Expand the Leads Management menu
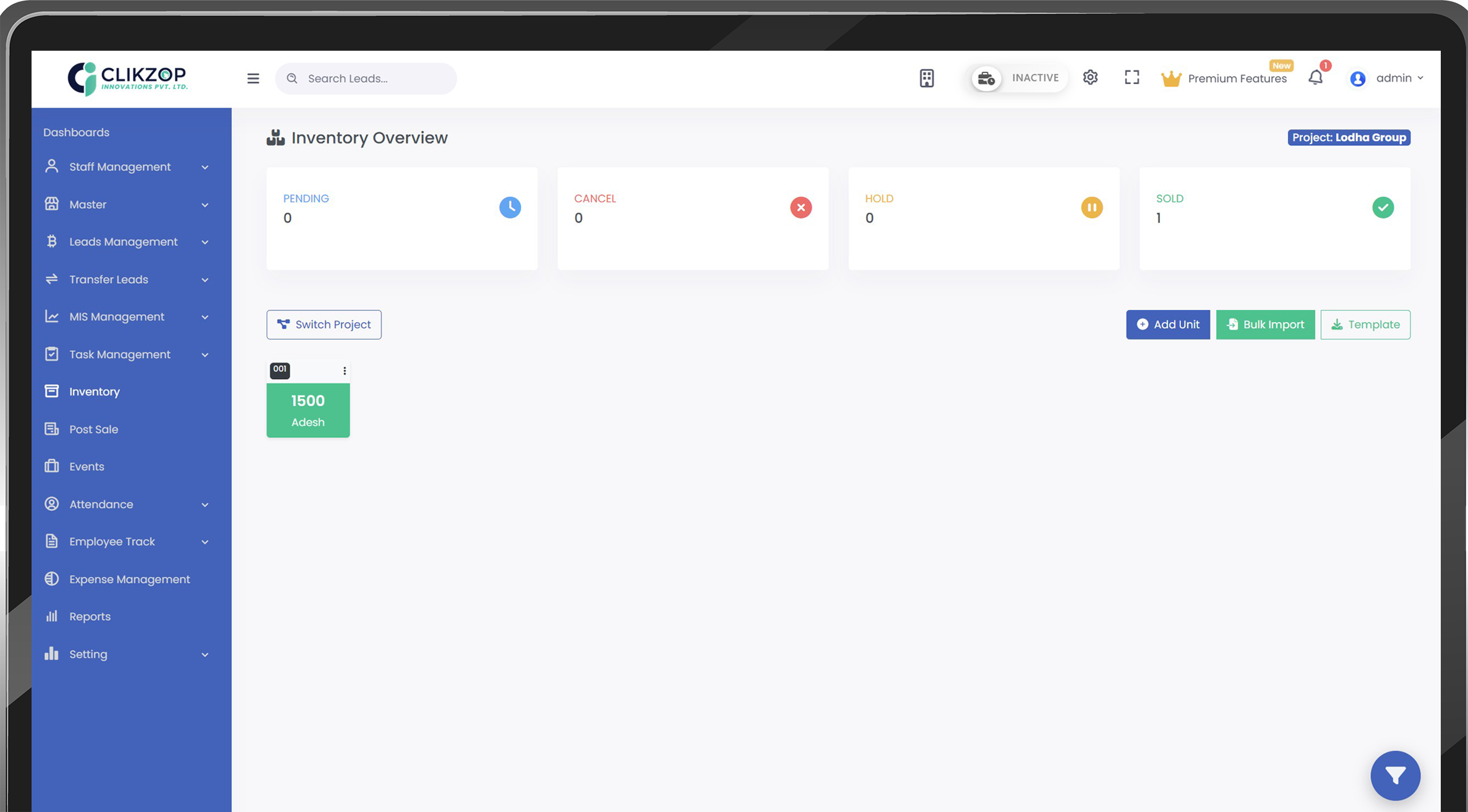The width and height of the screenshot is (1468, 812). (123, 242)
